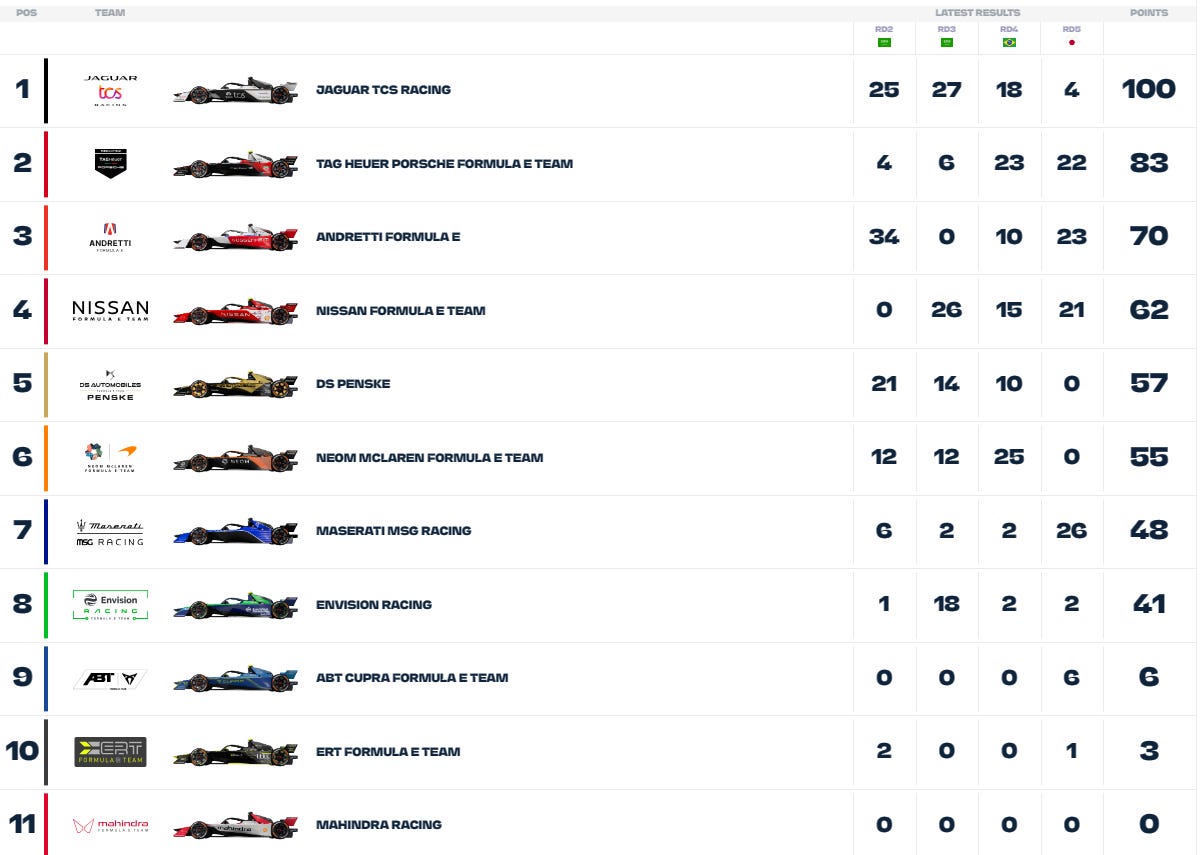
Task: Click Envision's total of 41 points
Action: 1148,604
